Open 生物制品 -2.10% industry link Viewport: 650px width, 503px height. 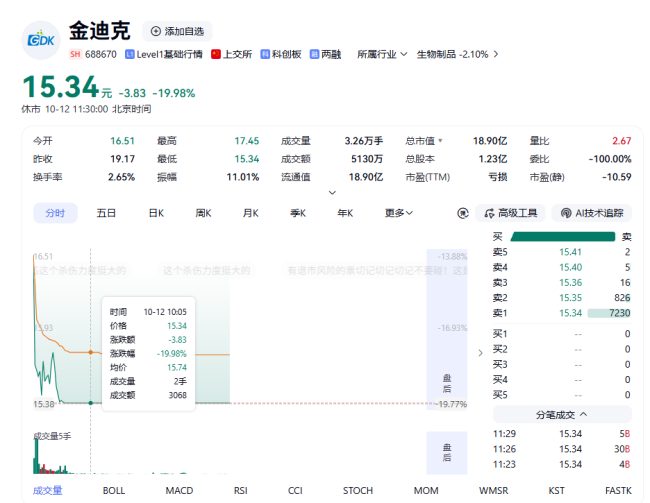[x=457, y=54]
